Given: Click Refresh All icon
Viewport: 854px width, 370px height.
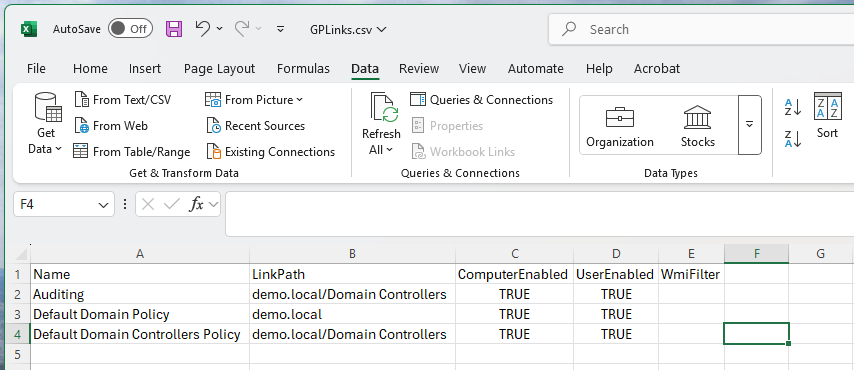Looking at the screenshot, I should click(x=384, y=107).
